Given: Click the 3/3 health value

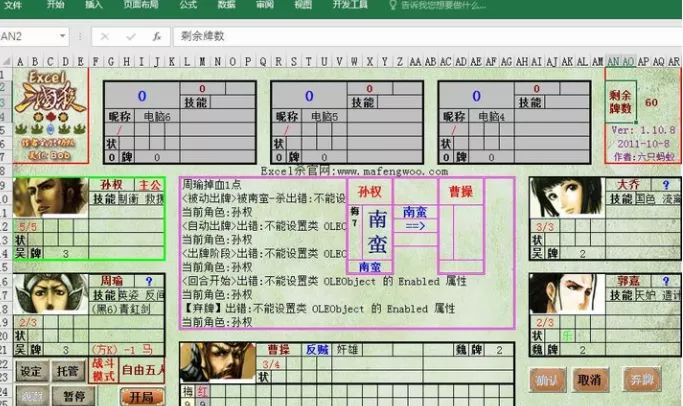Looking at the screenshot, I should 545,227.
